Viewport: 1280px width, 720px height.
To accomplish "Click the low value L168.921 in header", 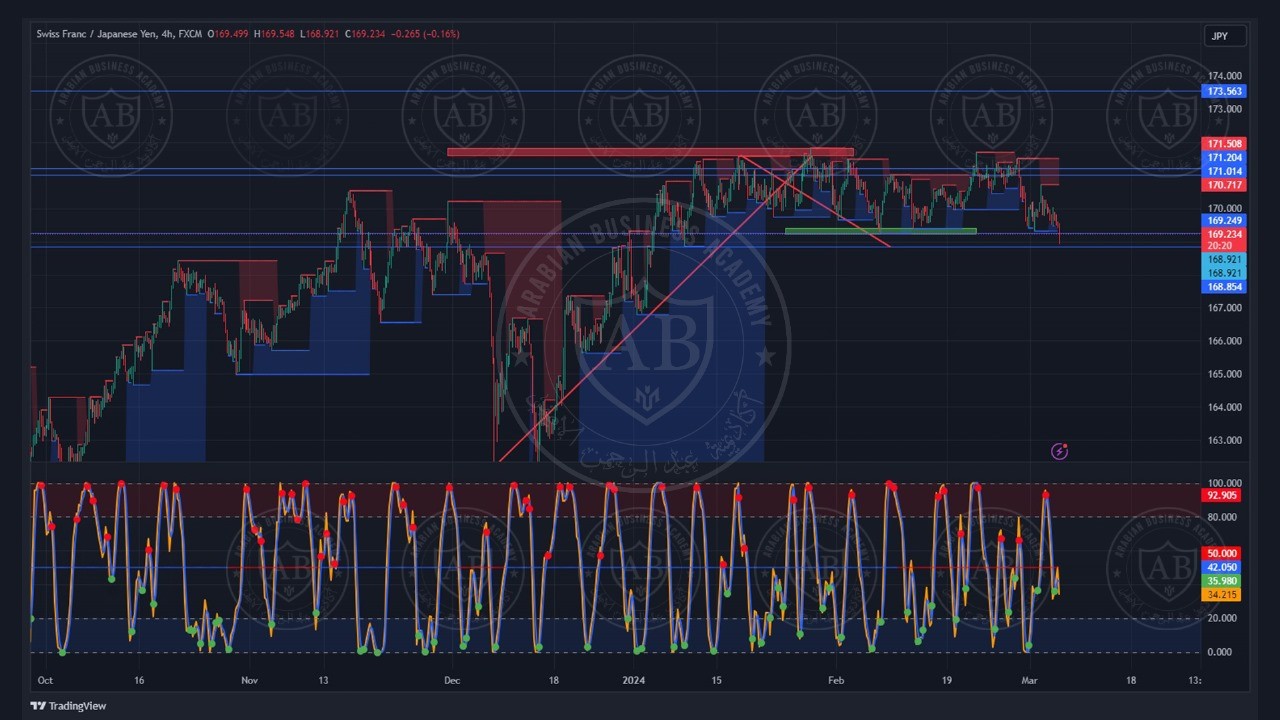I will point(320,34).
